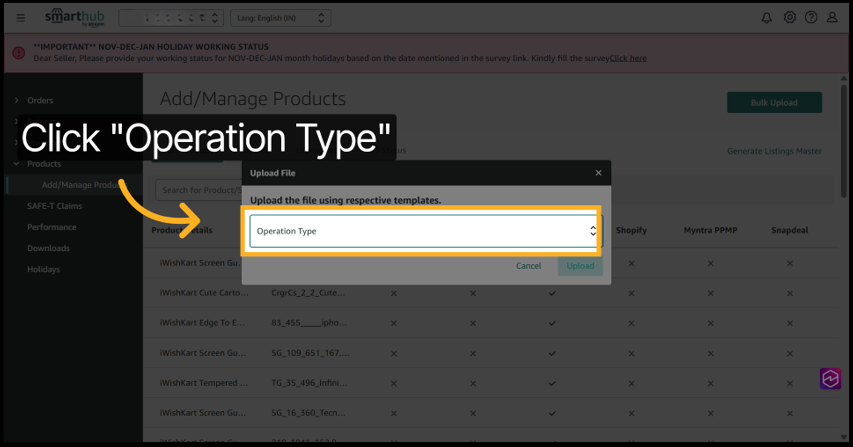Follow the survey "Click here" link
Image resolution: width=853 pixels, height=447 pixels.
628,58
